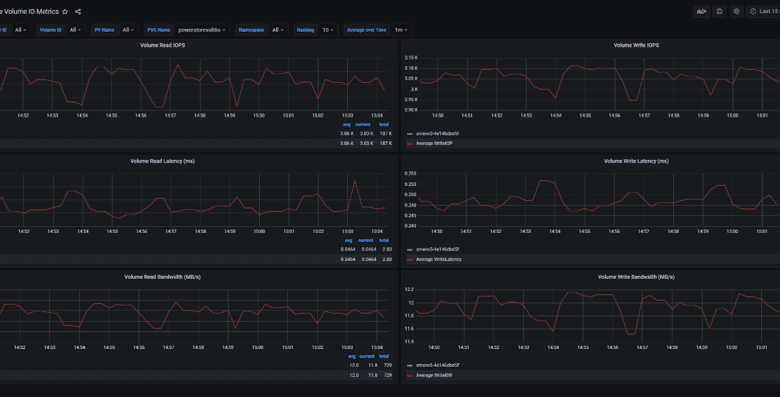
Task: Open Volume Read IOPS panel title menu
Action: (162, 45)
